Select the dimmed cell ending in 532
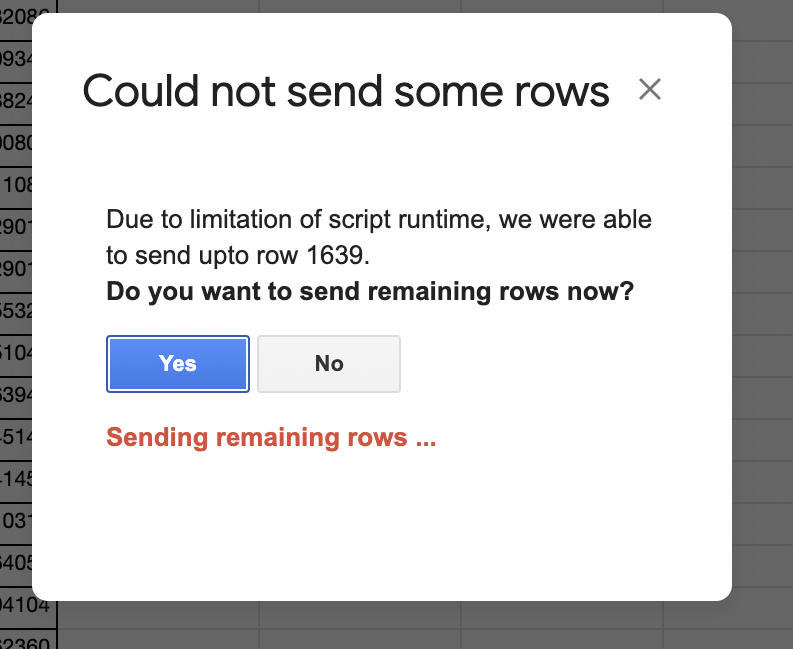The height and width of the screenshot is (649, 793). [16, 311]
